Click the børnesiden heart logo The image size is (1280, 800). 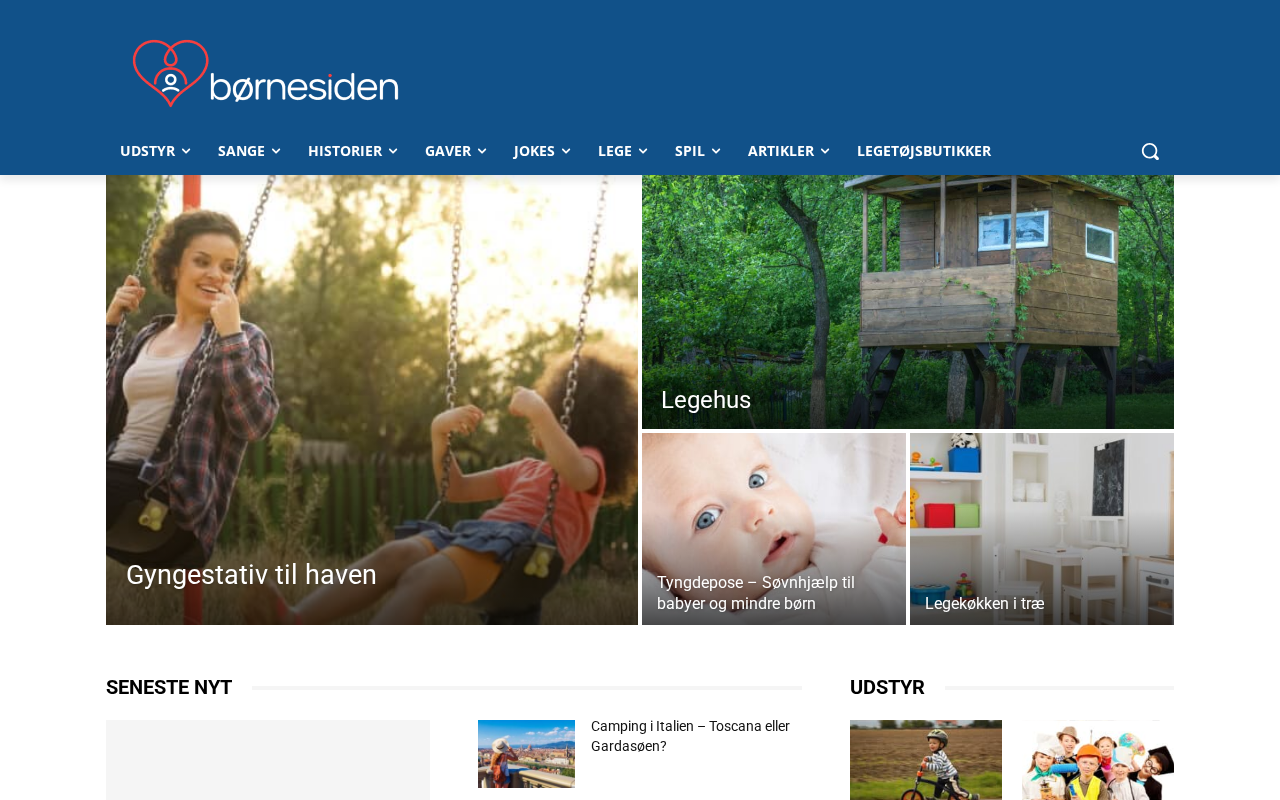click(266, 73)
